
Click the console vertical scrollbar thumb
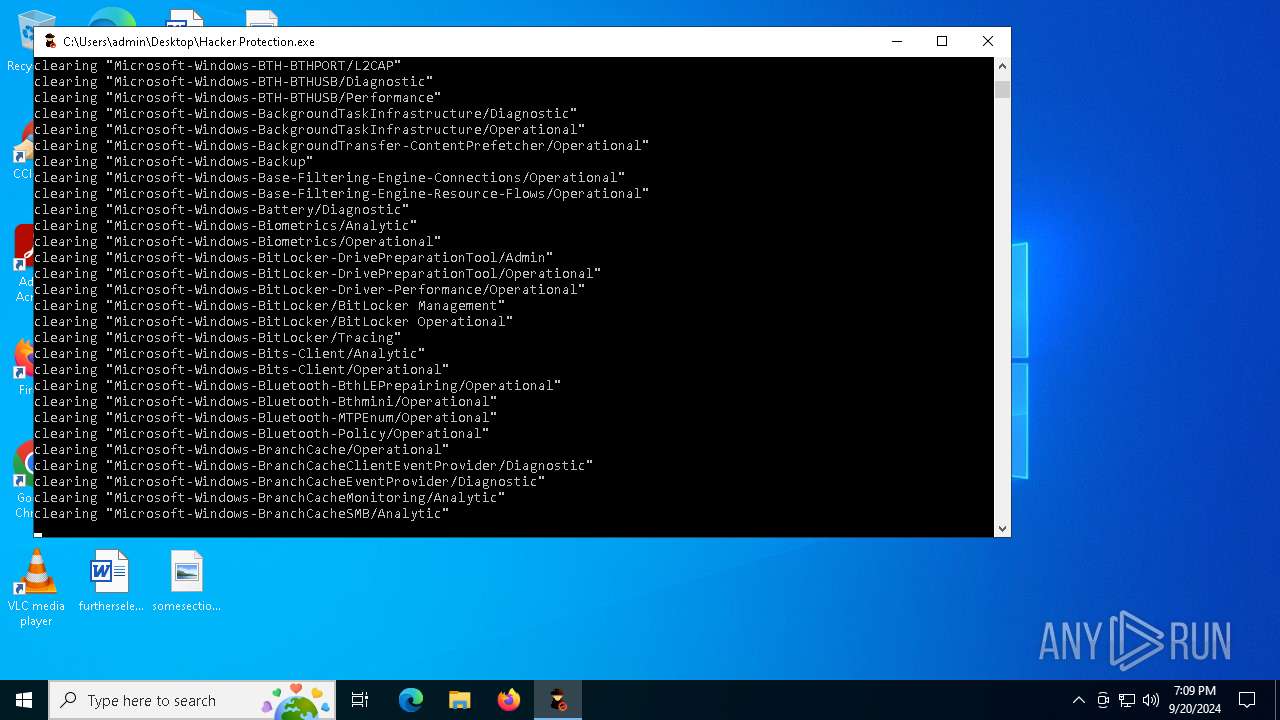1002,89
